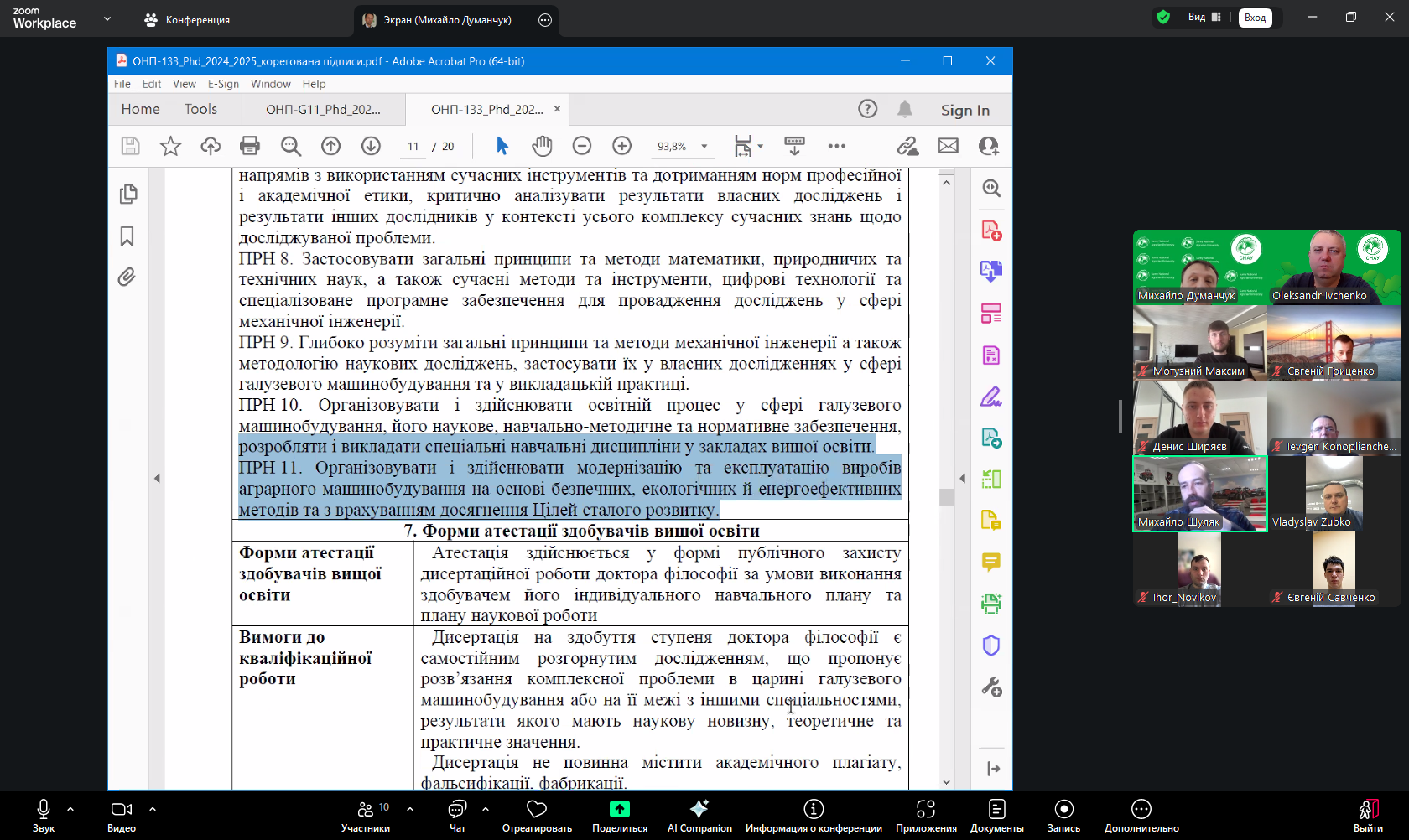Expand Zoom Workplace dropdown chevron

(x=107, y=18)
